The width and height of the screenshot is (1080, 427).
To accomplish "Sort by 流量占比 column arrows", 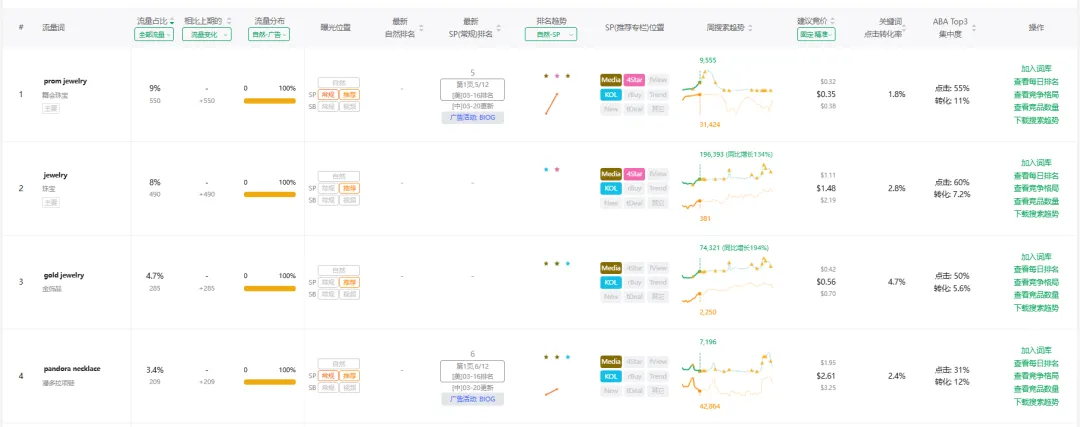I will click(x=172, y=20).
